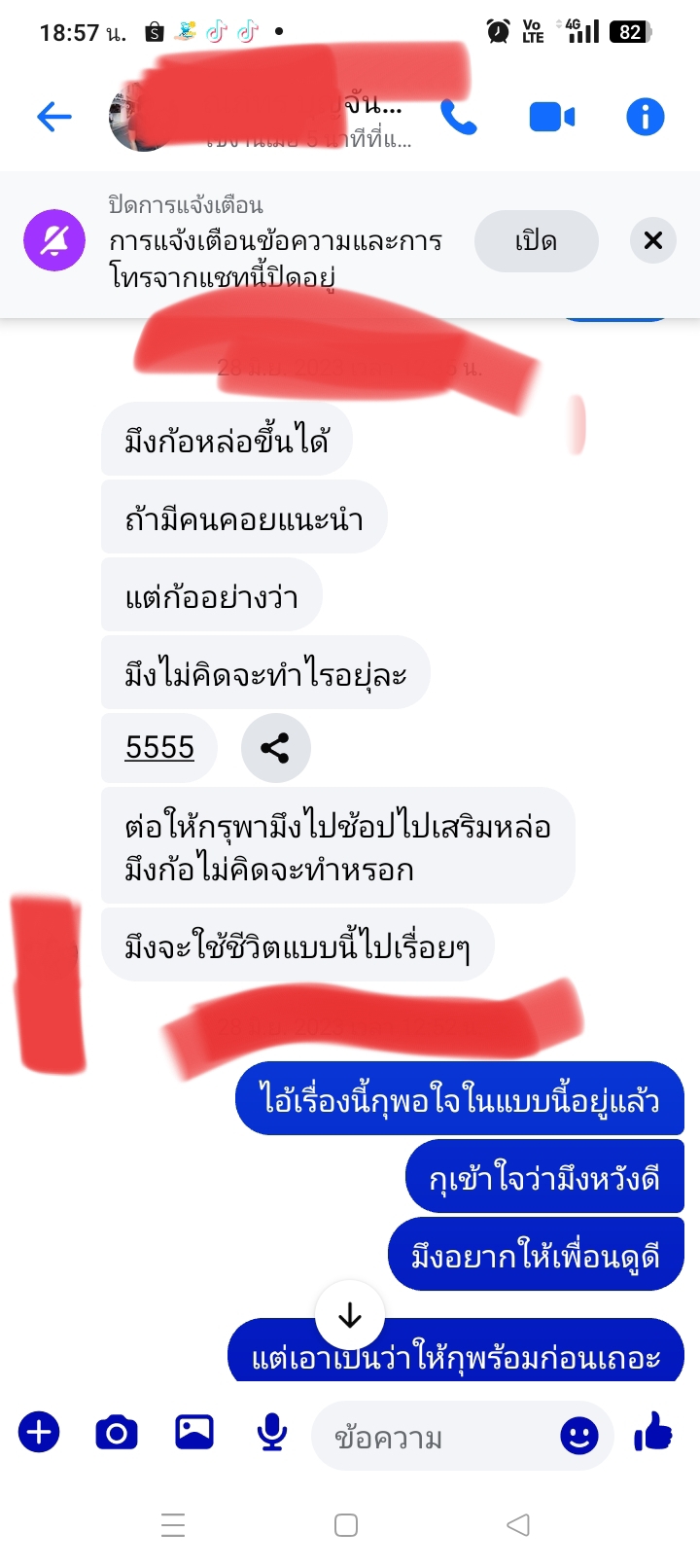Open the camera from the message bar

tap(117, 1433)
